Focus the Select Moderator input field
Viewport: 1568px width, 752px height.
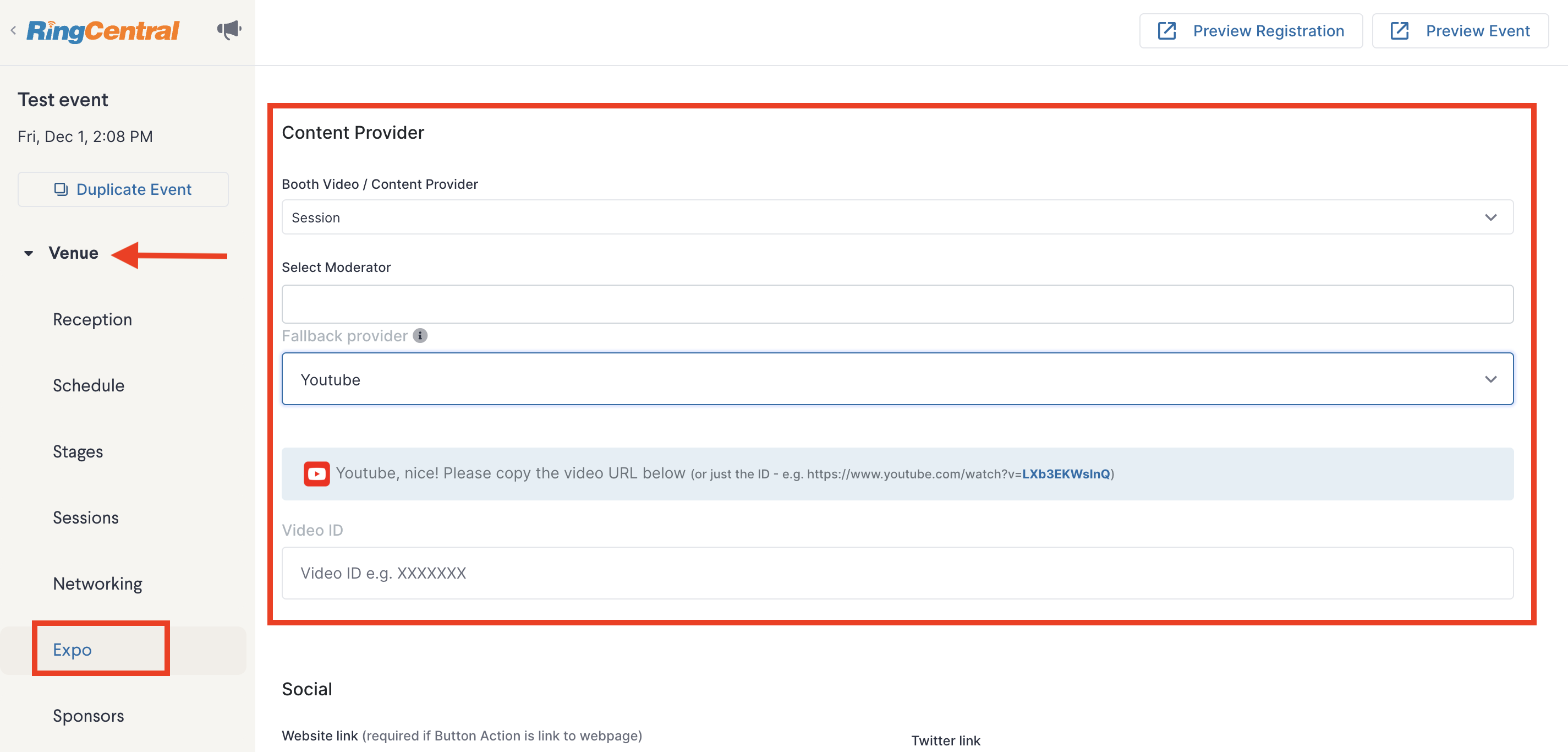(x=897, y=304)
